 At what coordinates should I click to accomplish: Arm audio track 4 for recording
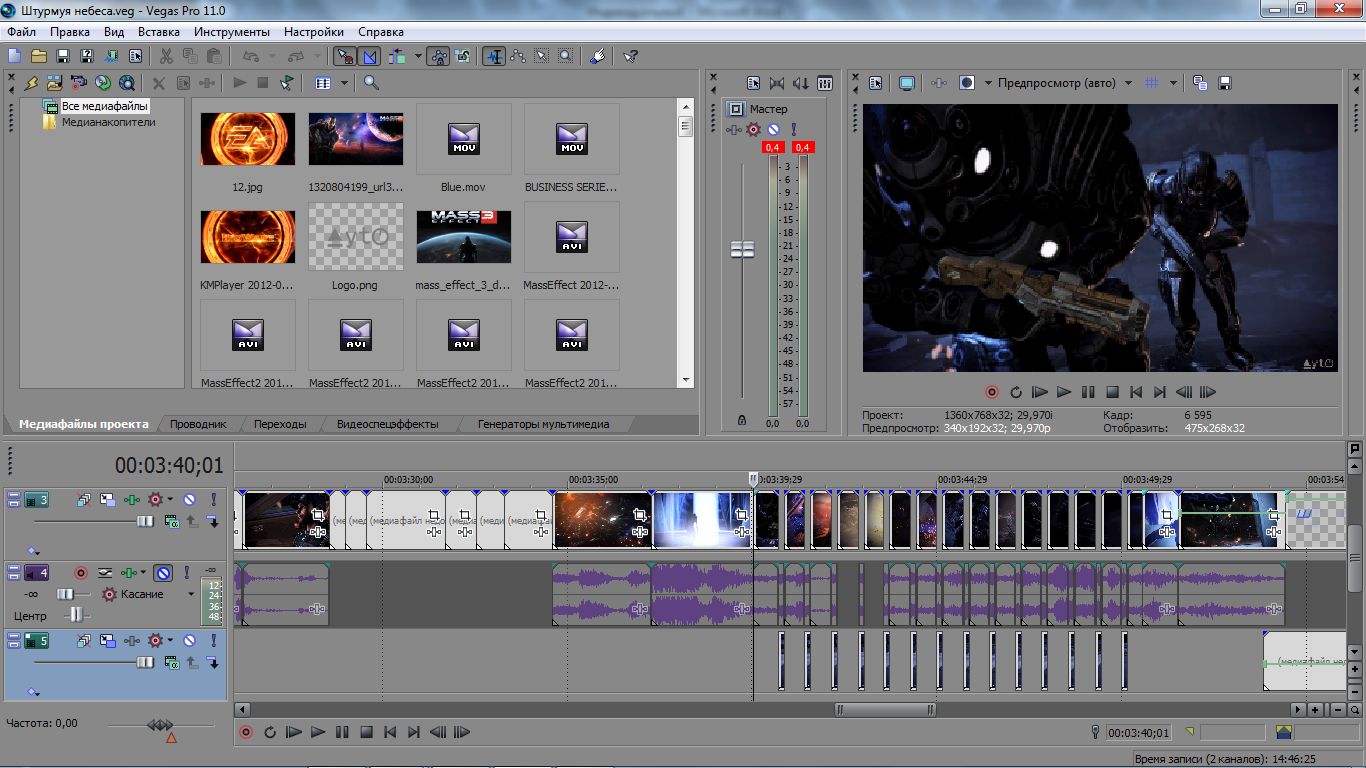click(81, 573)
